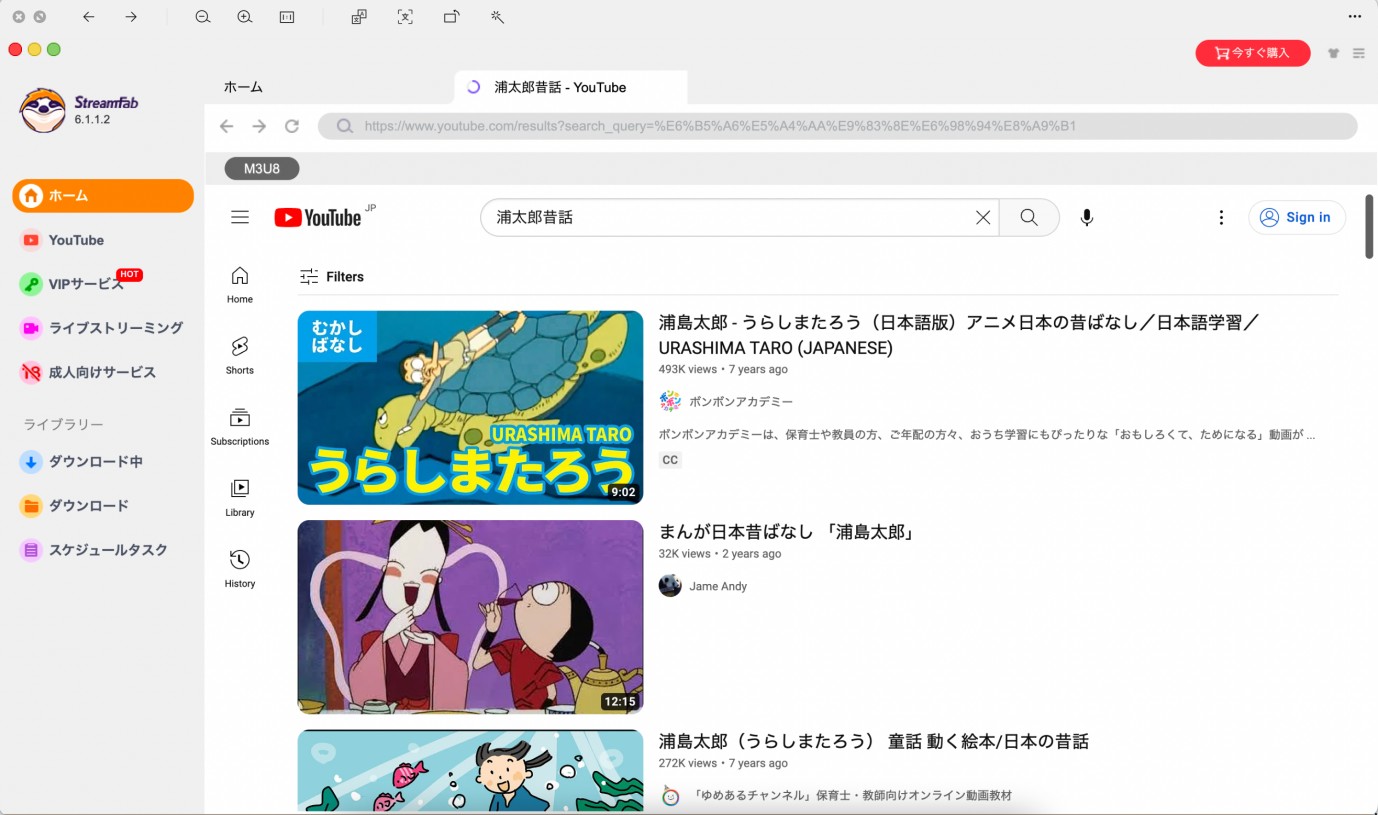Image resolution: width=1378 pixels, height=815 pixels.
Task: Click the M3U8 button
Action: (x=262, y=169)
